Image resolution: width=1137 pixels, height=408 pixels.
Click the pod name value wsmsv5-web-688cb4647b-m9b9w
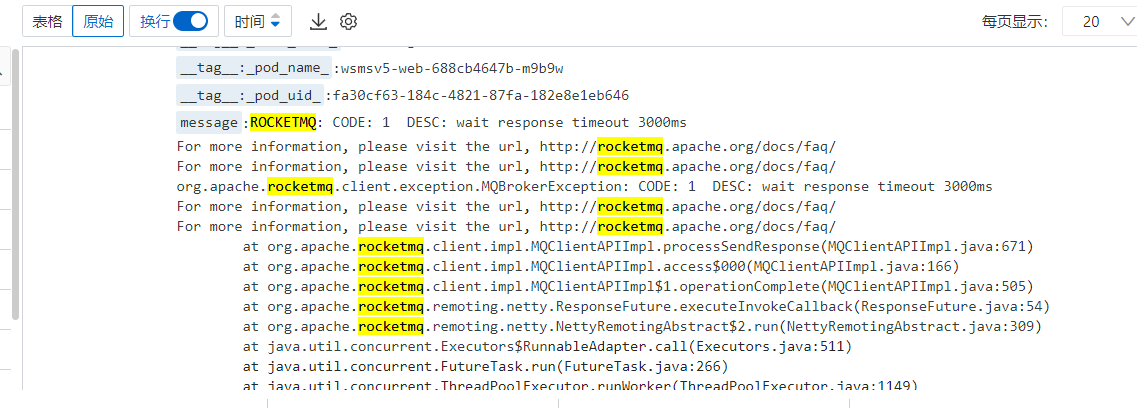[x=452, y=68]
